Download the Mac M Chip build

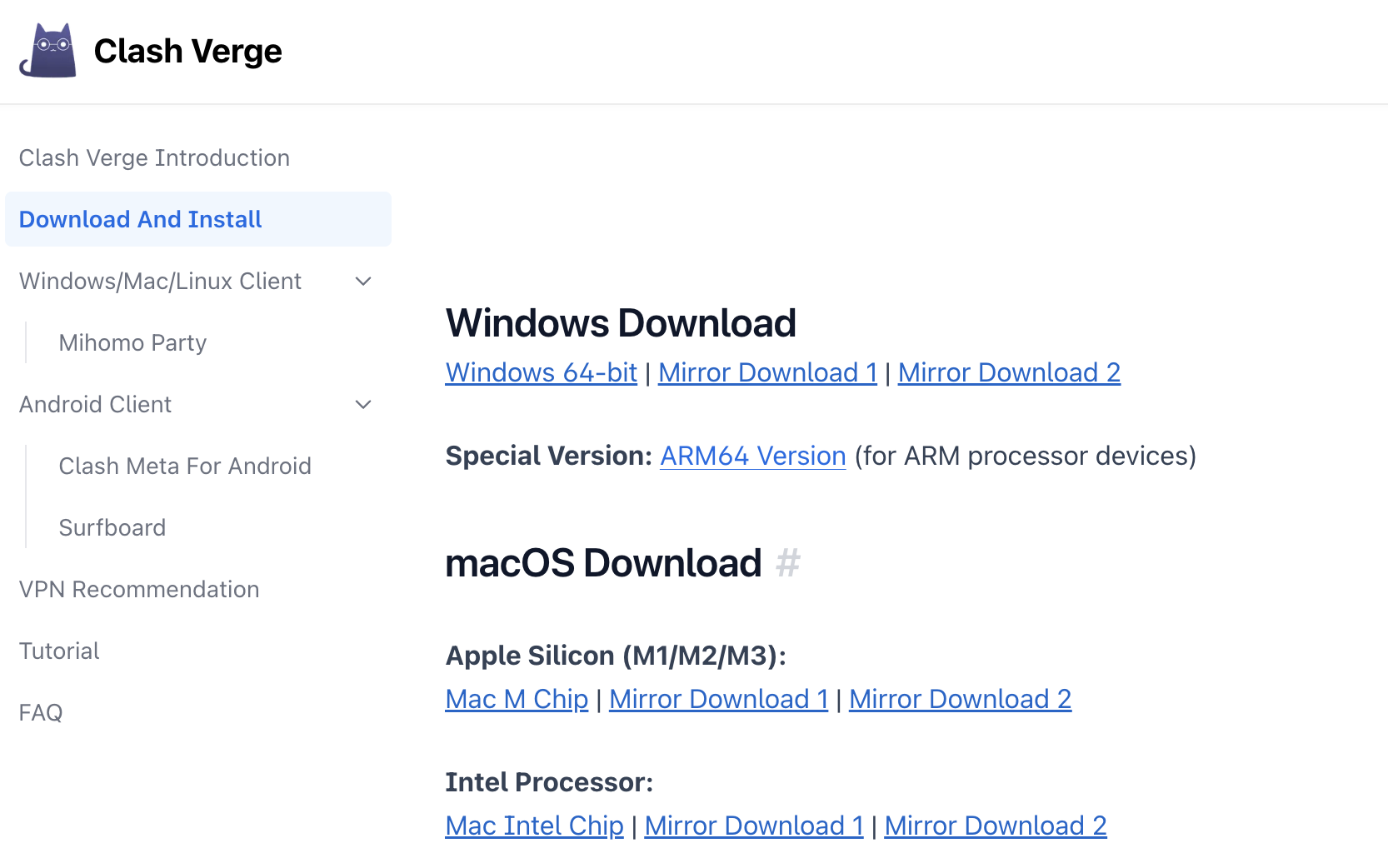point(517,700)
